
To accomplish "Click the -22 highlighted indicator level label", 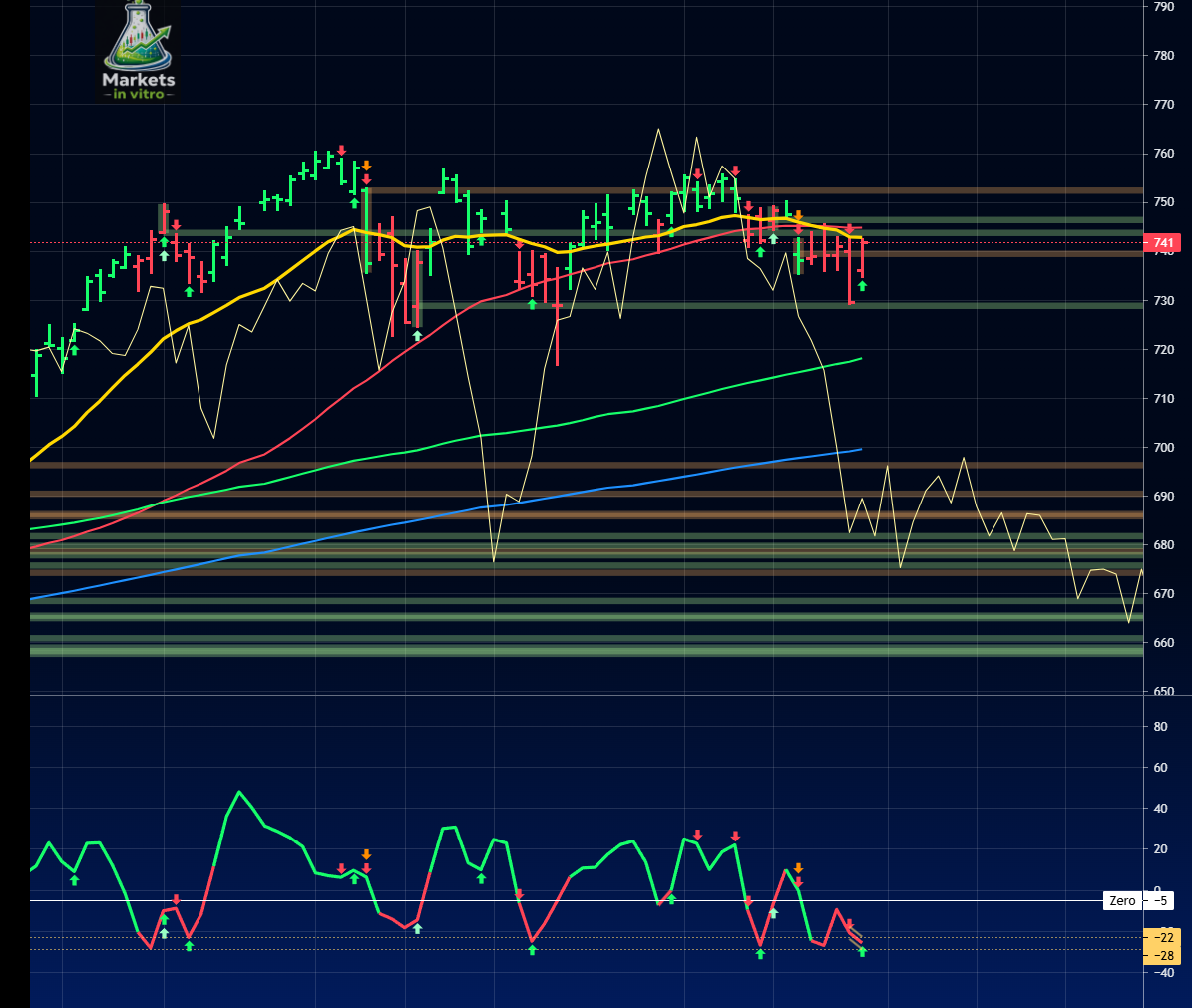I will point(1162,937).
